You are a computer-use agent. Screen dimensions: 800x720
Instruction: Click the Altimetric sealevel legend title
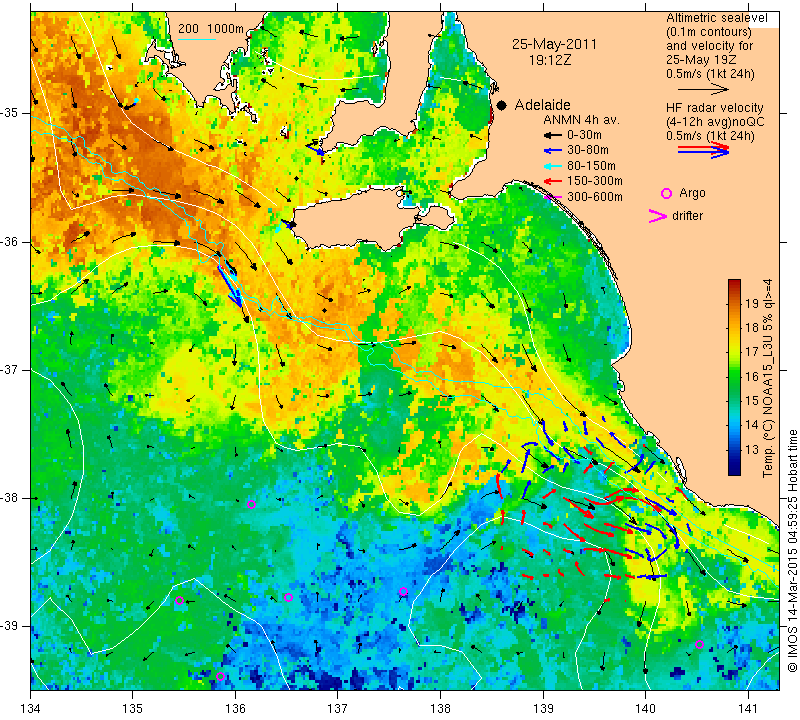click(x=717, y=18)
